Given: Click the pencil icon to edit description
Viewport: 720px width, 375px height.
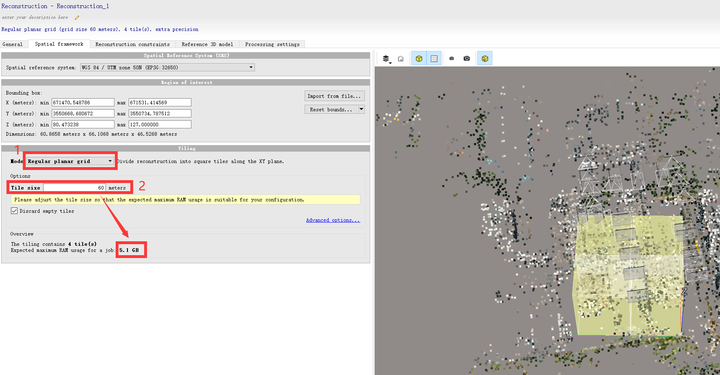Looking at the screenshot, I should 77,17.
